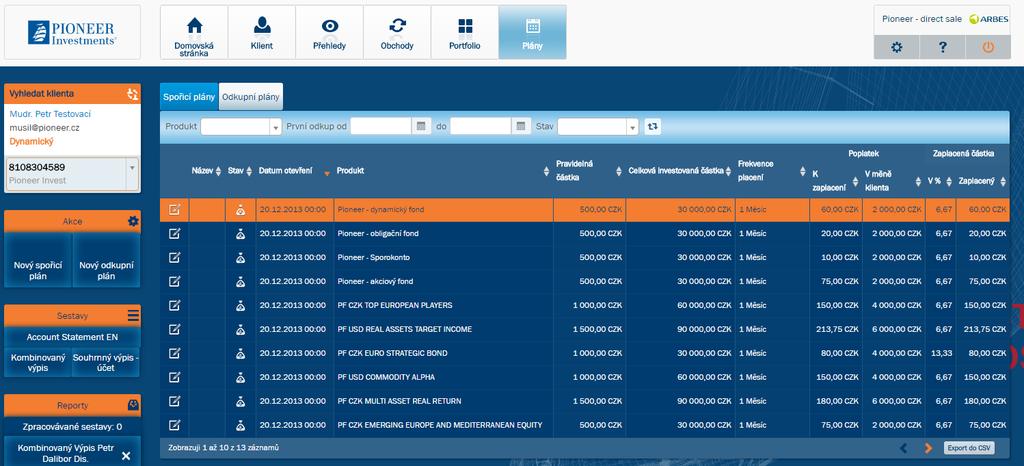
Task: Click status icon of Pioneer - Sporokonto
Action: [240, 257]
